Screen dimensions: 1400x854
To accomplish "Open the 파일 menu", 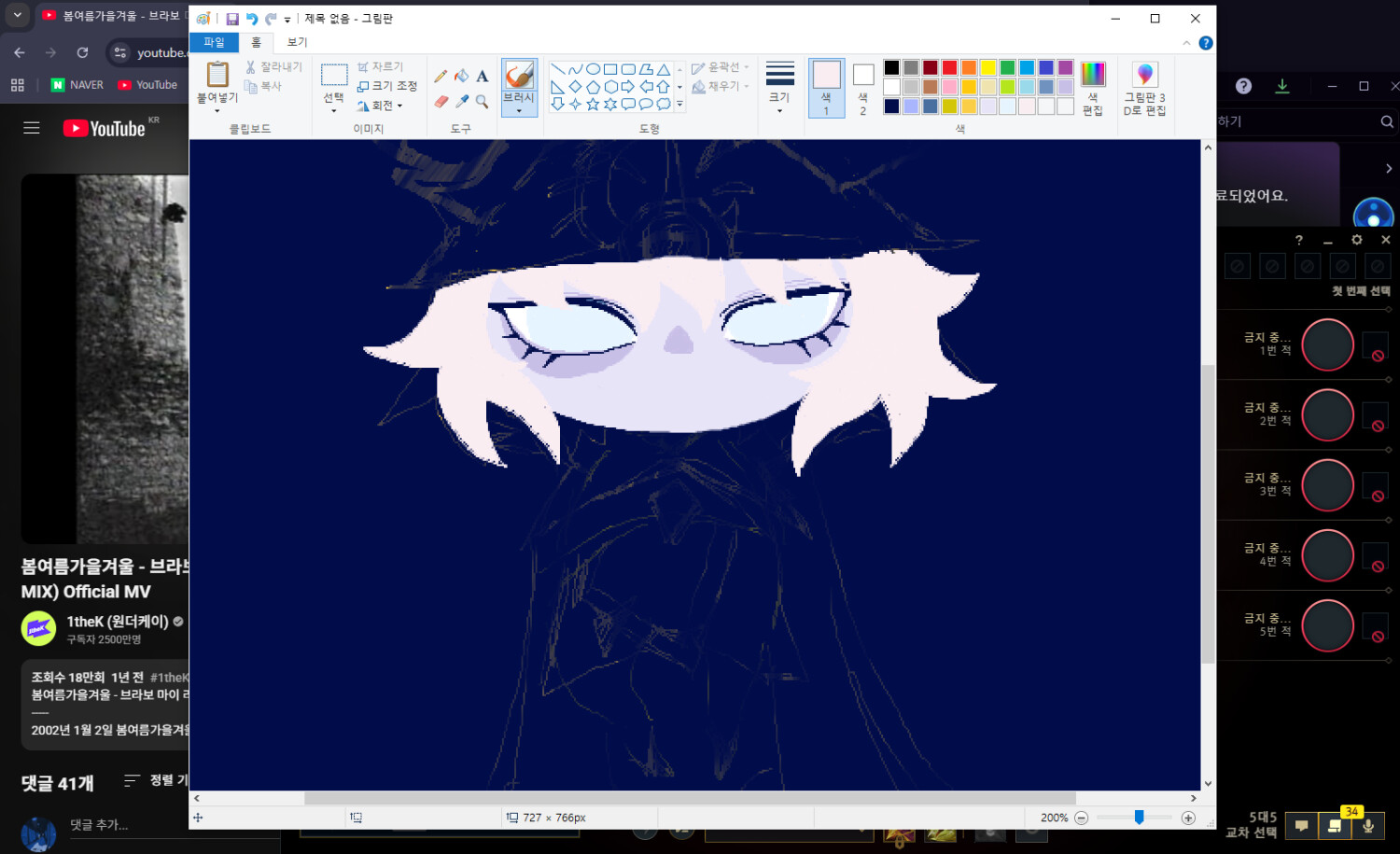I will coord(213,42).
